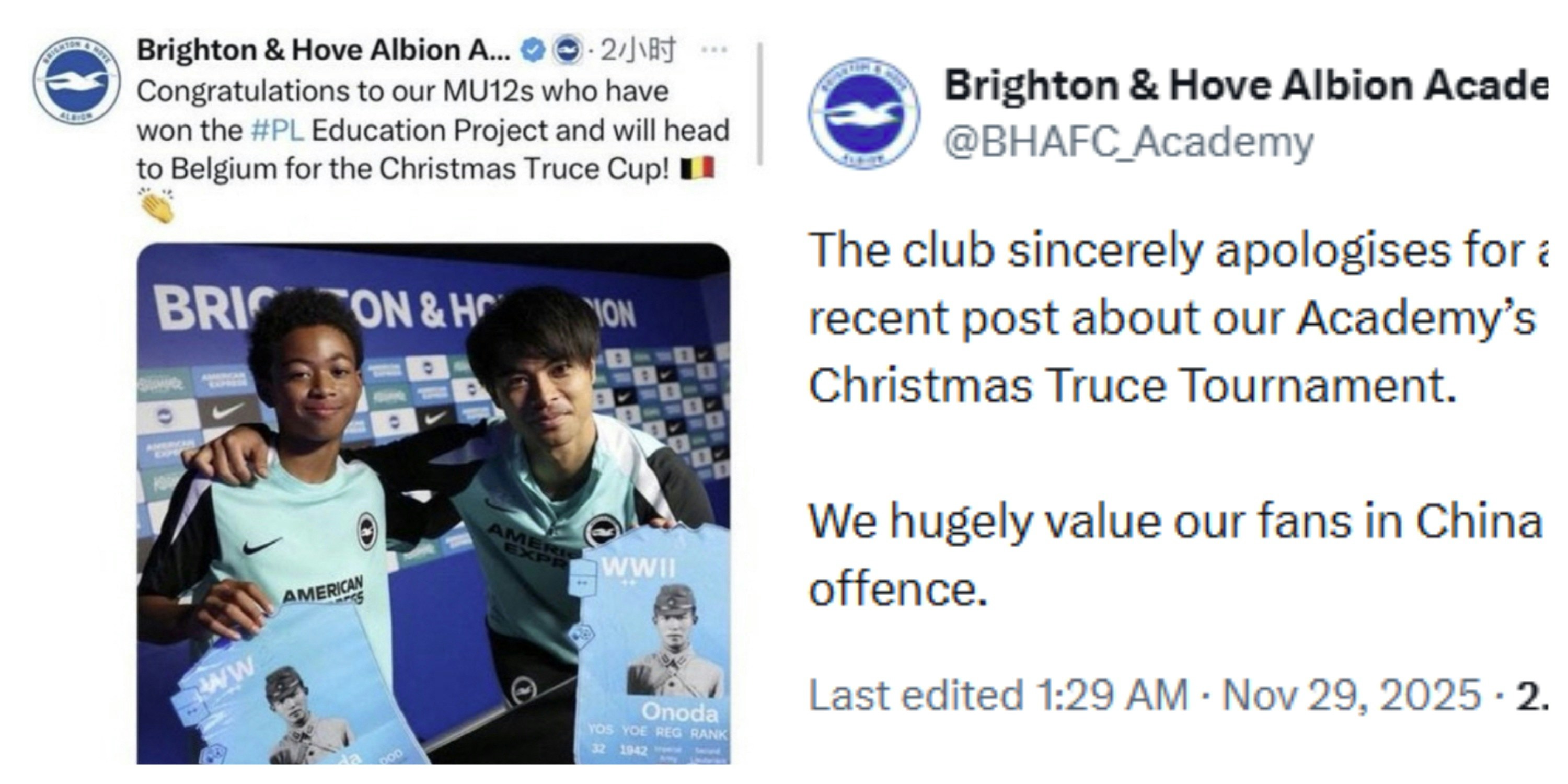Click the clapping hands emoji
The image size is (1568, 784).
click(x=156, y=205)
